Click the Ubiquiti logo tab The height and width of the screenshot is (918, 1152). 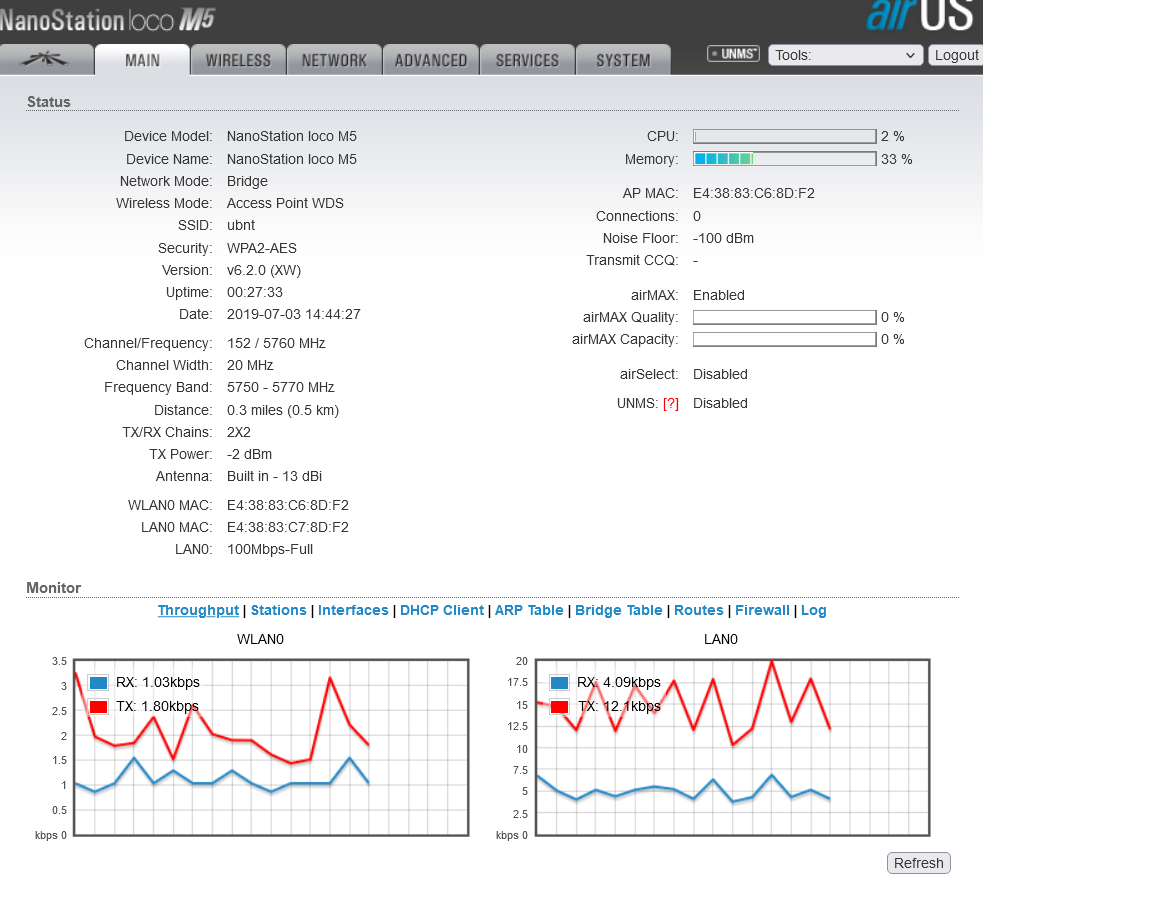pos(46,60)
